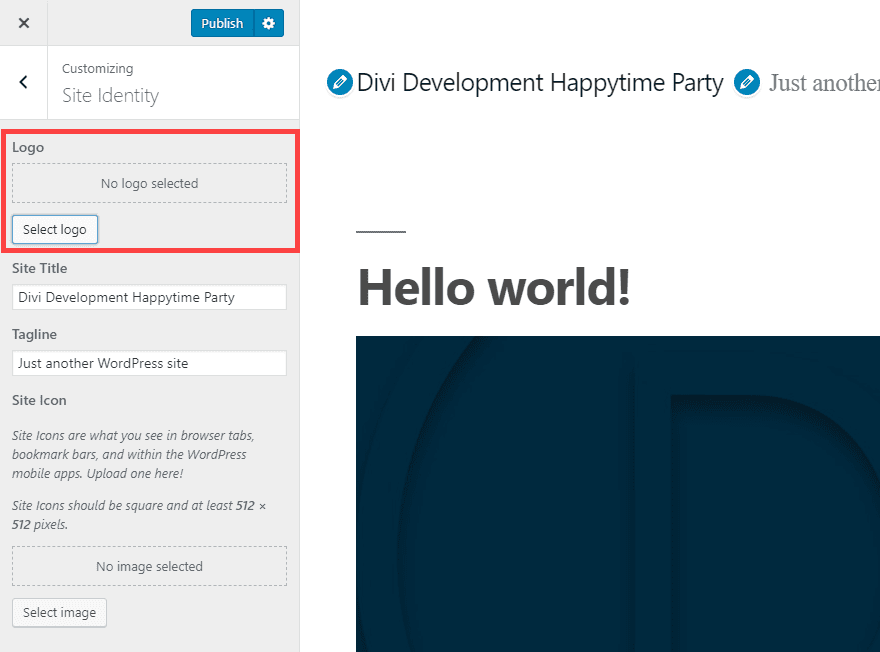Go back using the left chevron arrow
The height and width of the screenshot is (652, 880).
24,83
